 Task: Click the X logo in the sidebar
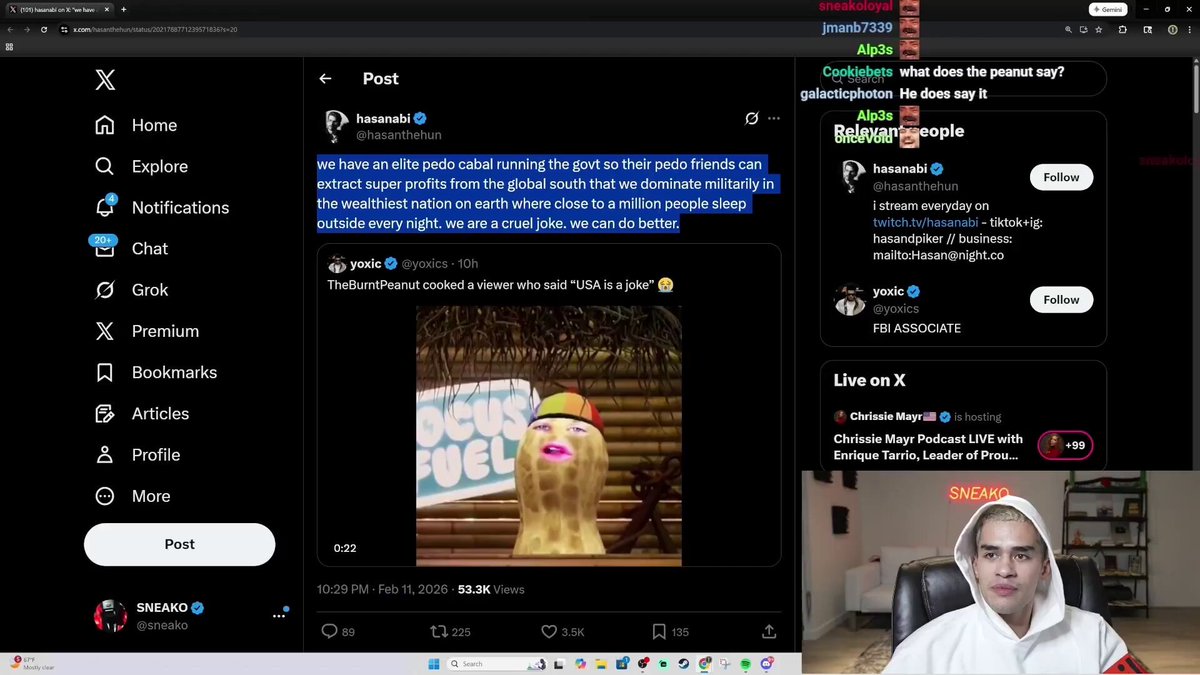[105, 81]
